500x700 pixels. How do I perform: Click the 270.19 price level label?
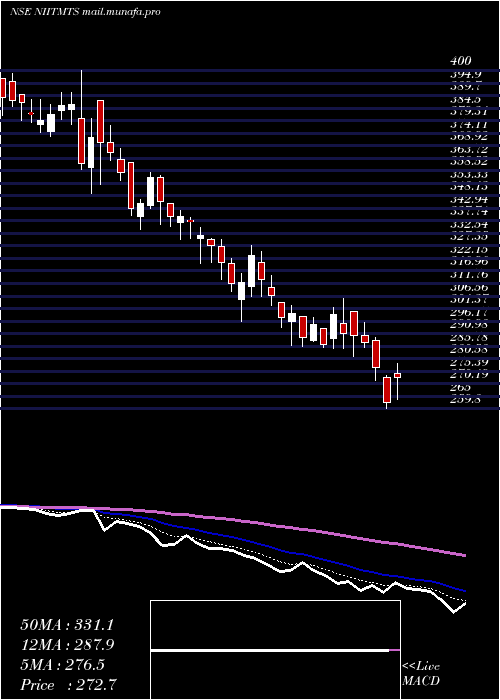click(468, 374)
